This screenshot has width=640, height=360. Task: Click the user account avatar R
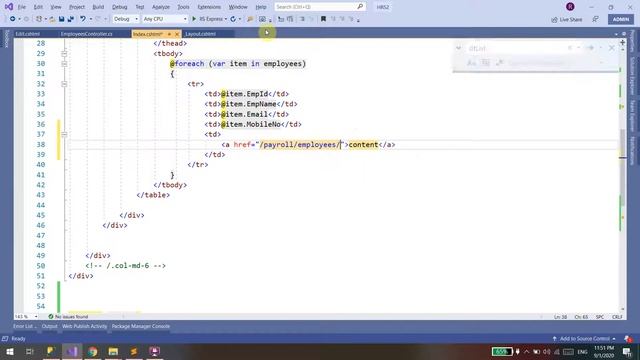[570, 7]
